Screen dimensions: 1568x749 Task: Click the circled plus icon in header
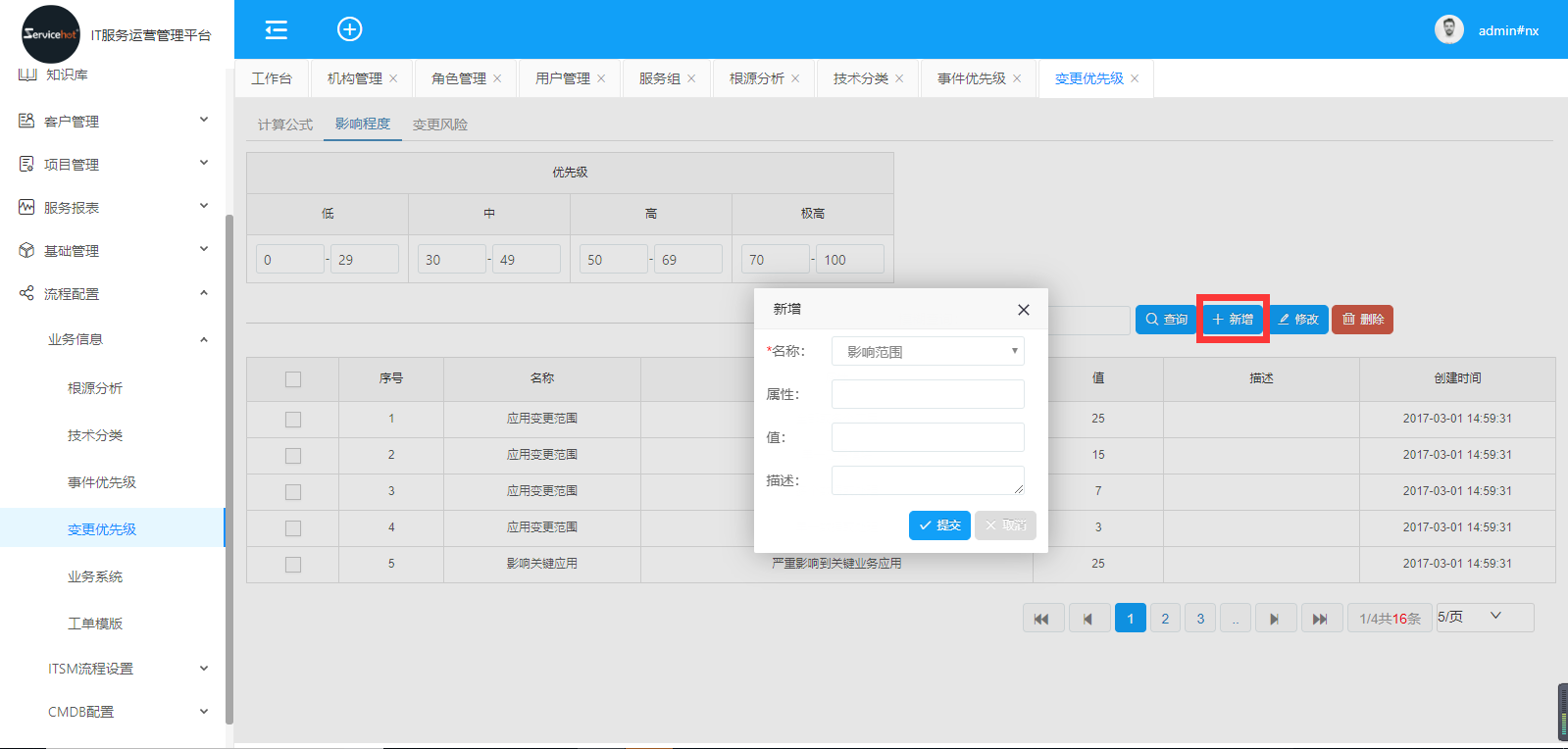[350, 29]
